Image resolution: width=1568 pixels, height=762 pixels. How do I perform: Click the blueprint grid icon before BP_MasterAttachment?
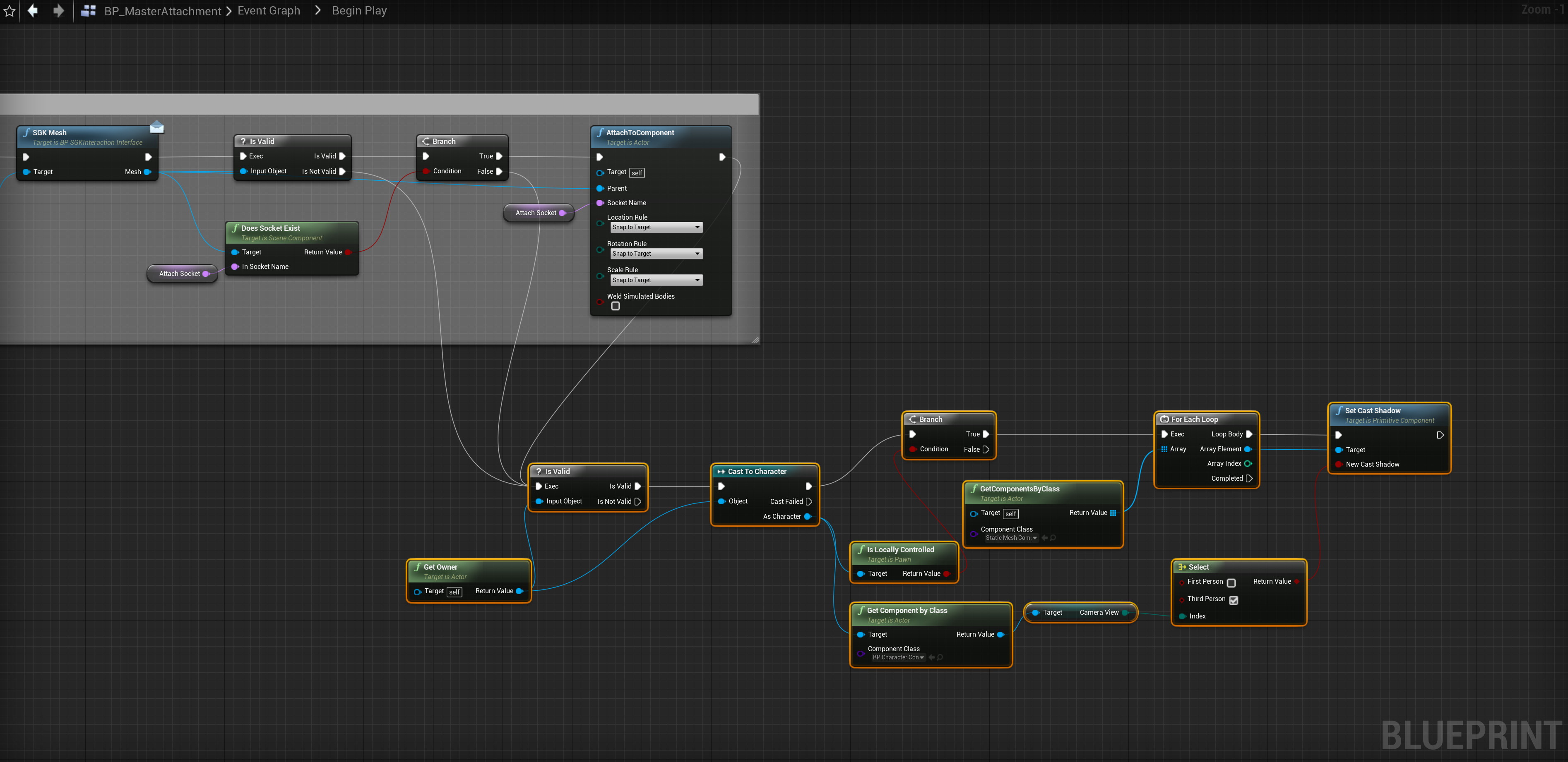tap(88, 10)
